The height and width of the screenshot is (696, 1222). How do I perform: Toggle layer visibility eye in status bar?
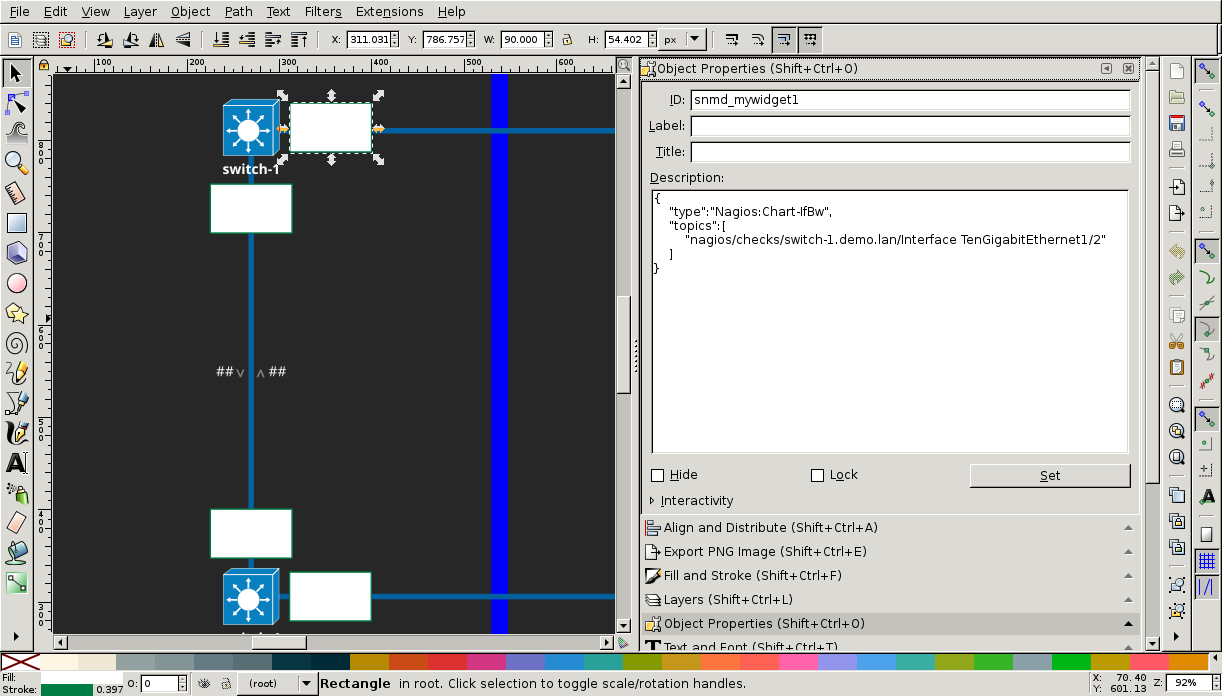click(x=203, y=683)
